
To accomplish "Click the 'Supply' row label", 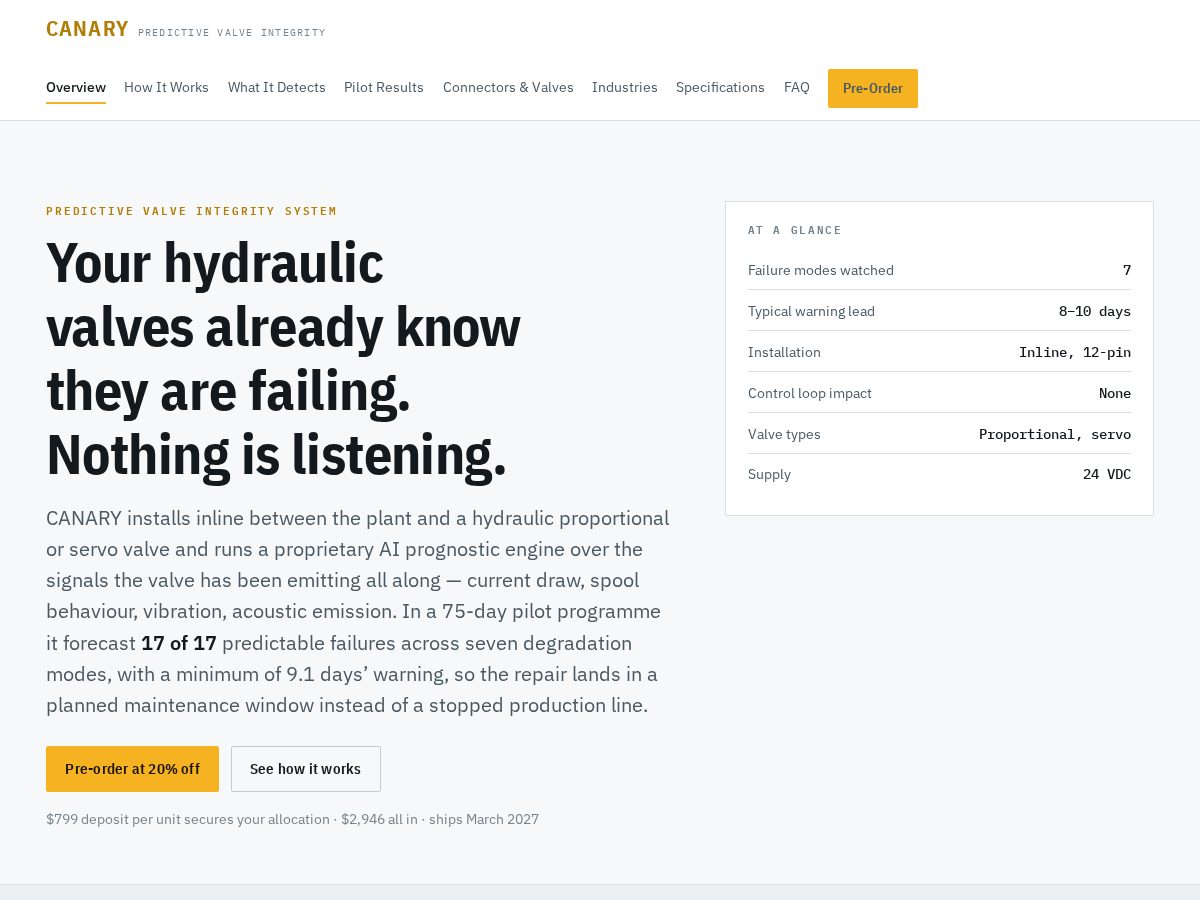I will click(x=769, y=474).
